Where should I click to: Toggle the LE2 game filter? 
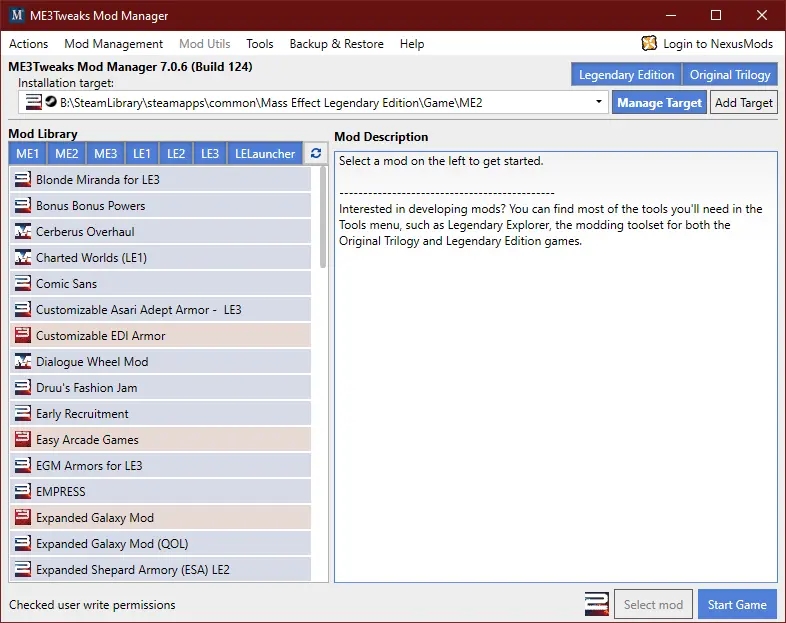click(x=176, y=153)
